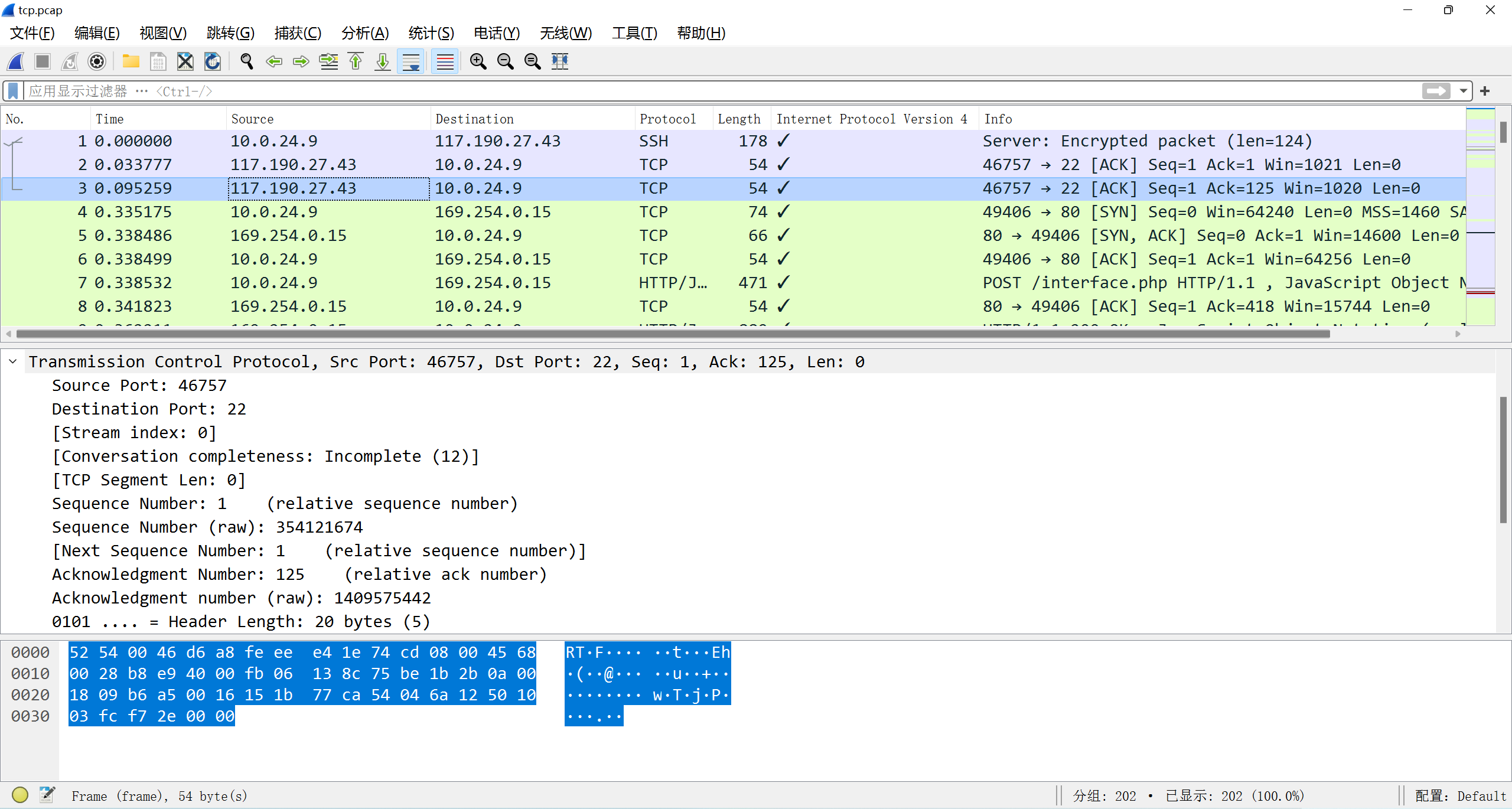1512x809 pixels.
Task: Select packet 4 SYN row
Action: (733, 212)
